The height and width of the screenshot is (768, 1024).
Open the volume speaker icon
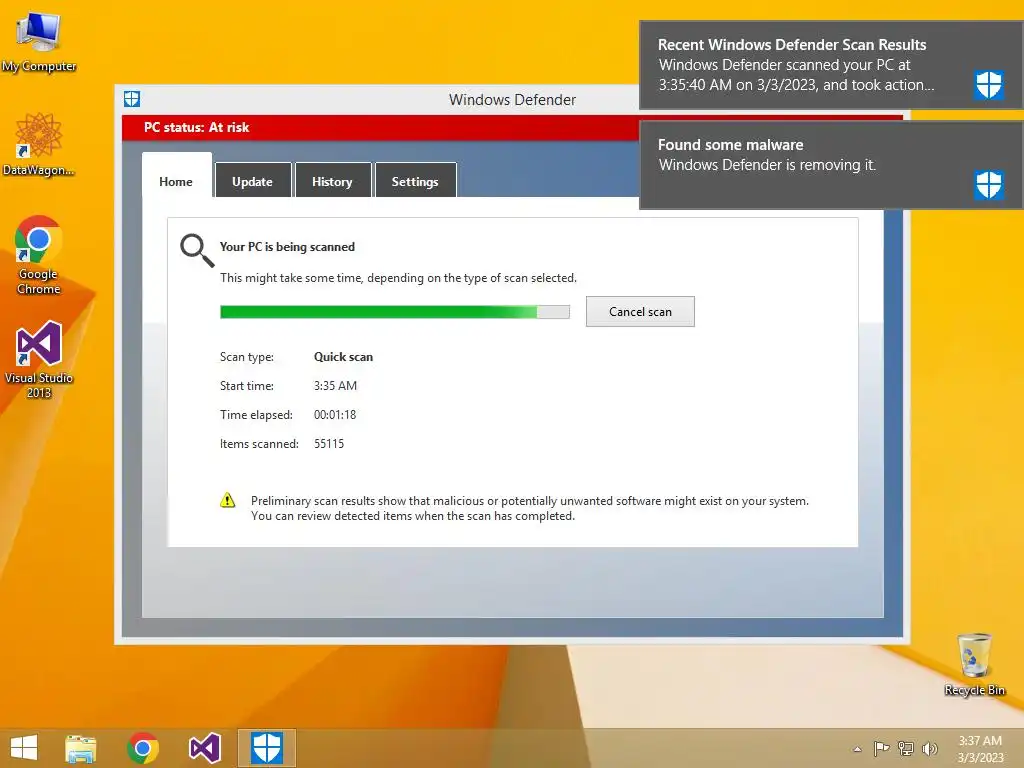929,748
